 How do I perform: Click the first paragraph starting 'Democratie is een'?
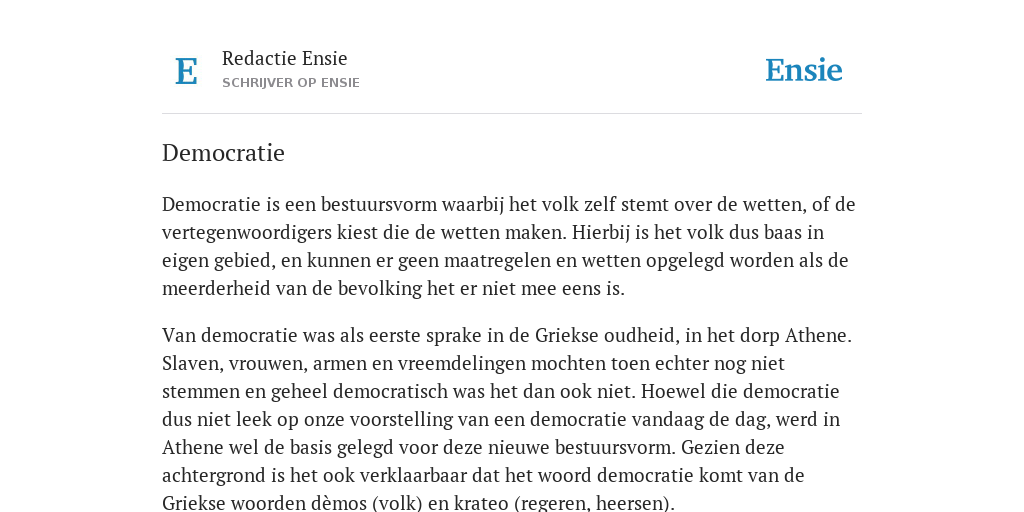(509, 246)
